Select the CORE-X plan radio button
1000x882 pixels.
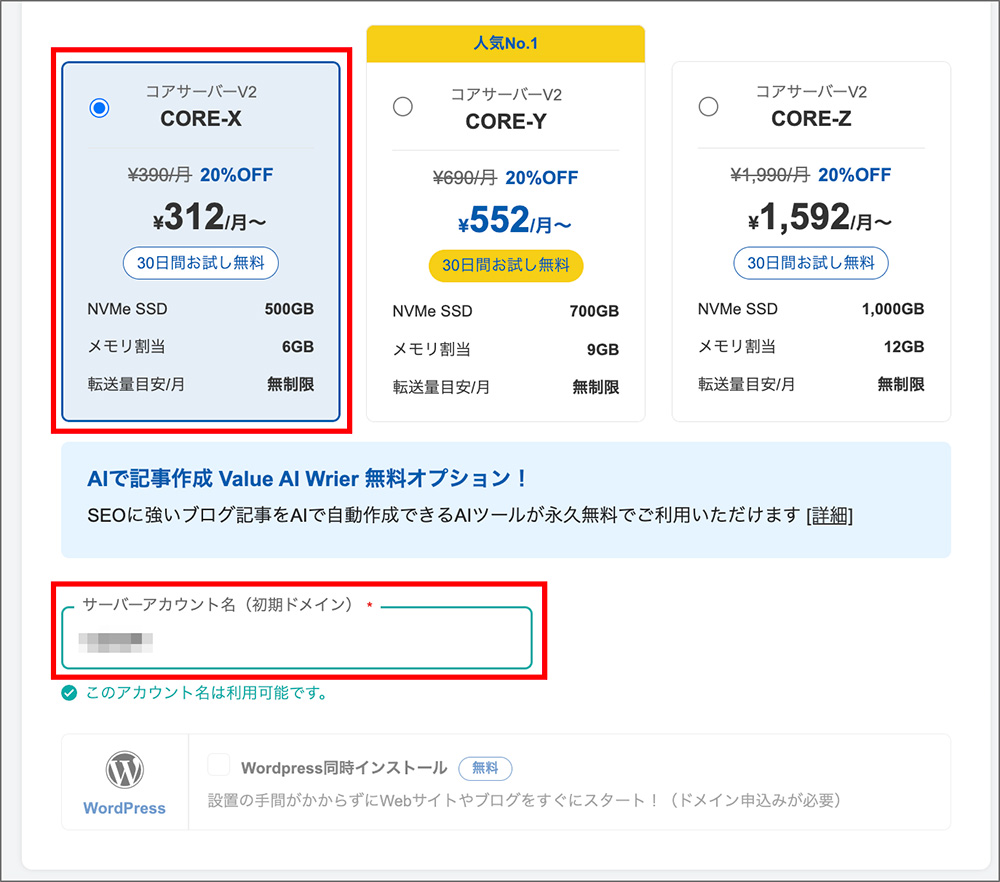click(99, 108)
